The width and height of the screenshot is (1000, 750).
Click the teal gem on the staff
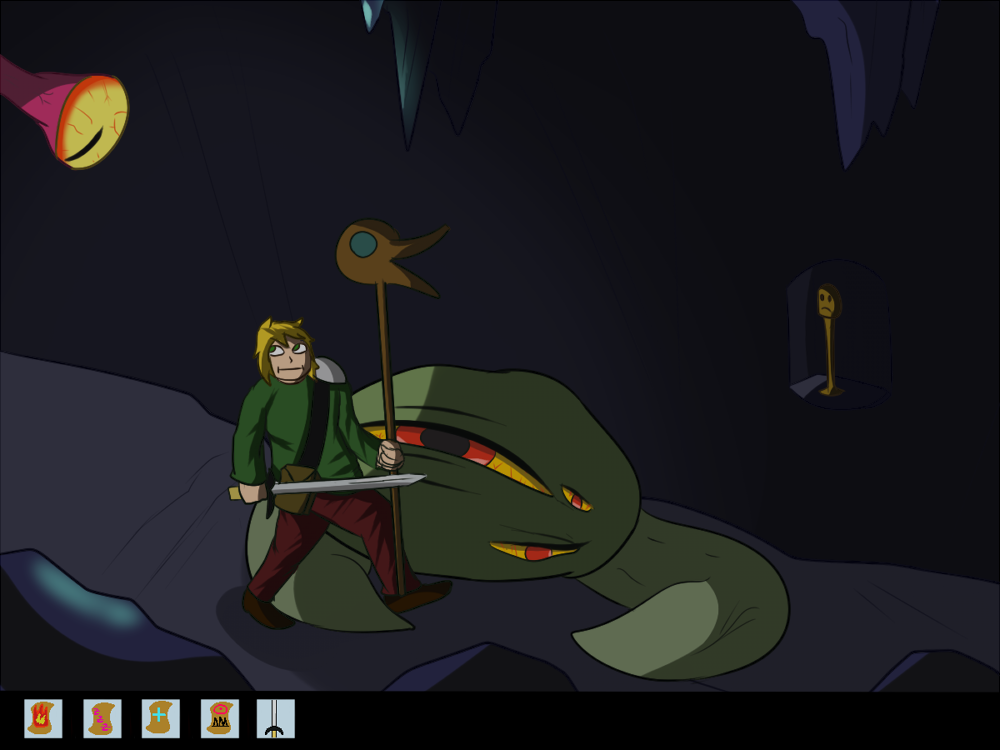click(363, 244)
